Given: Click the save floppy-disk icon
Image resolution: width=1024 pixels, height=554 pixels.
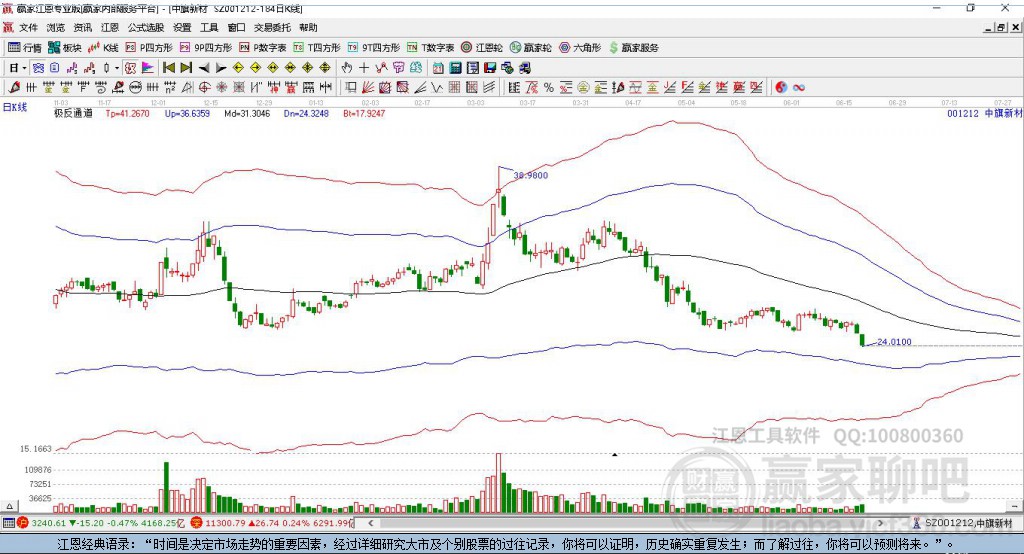Looking at the screenshot, I should pos(490,68).
